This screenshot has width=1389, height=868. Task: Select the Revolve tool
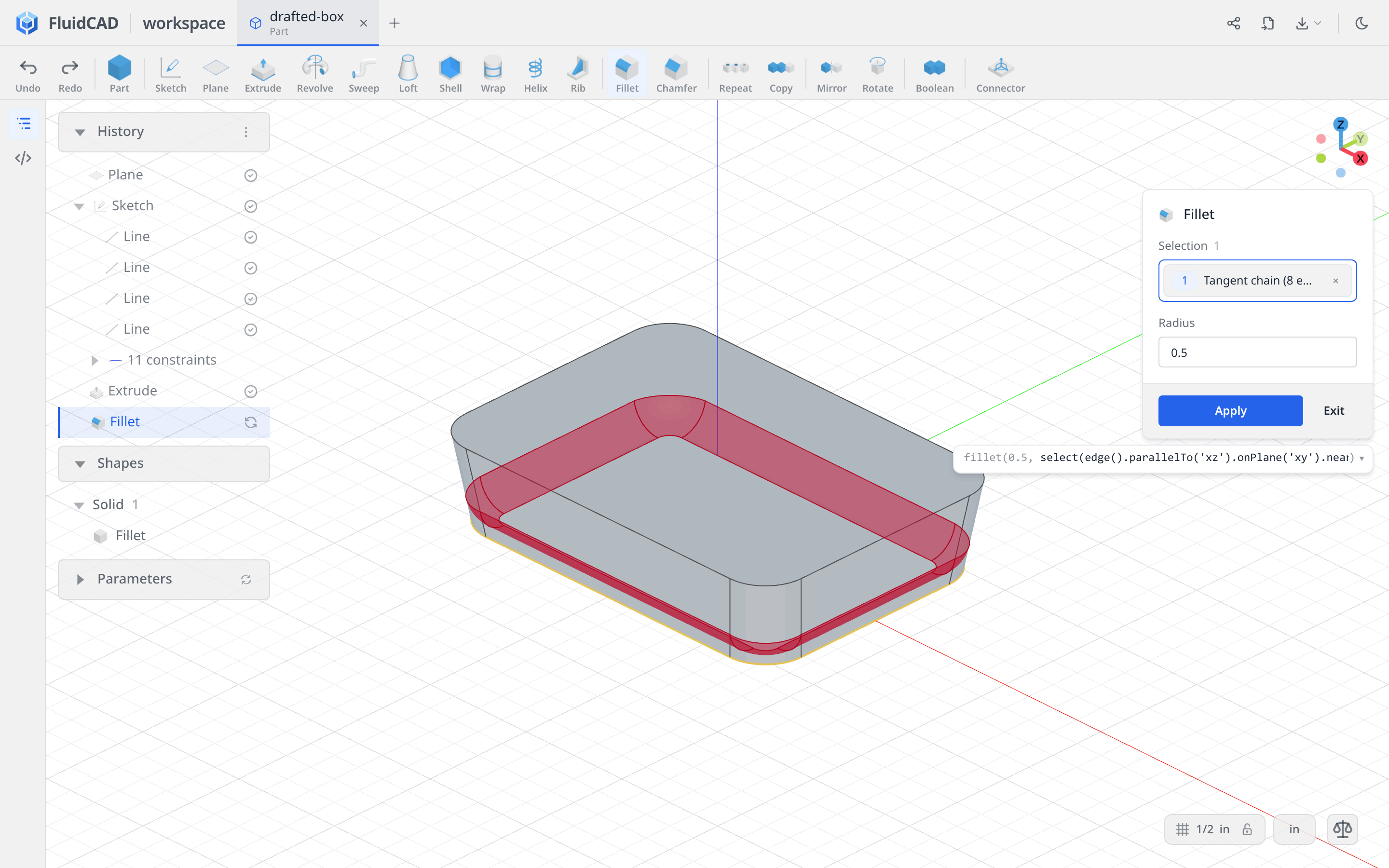point(314,74)
